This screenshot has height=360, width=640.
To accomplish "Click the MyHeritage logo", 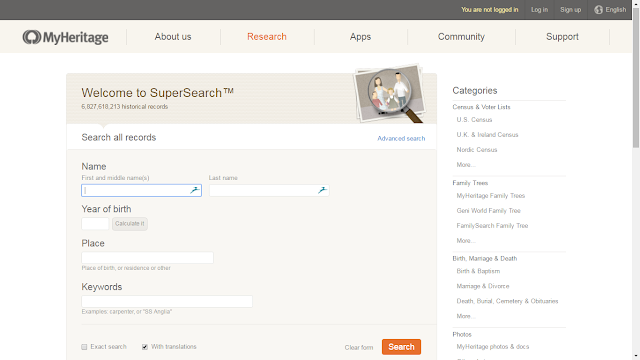I will [65, 37].
